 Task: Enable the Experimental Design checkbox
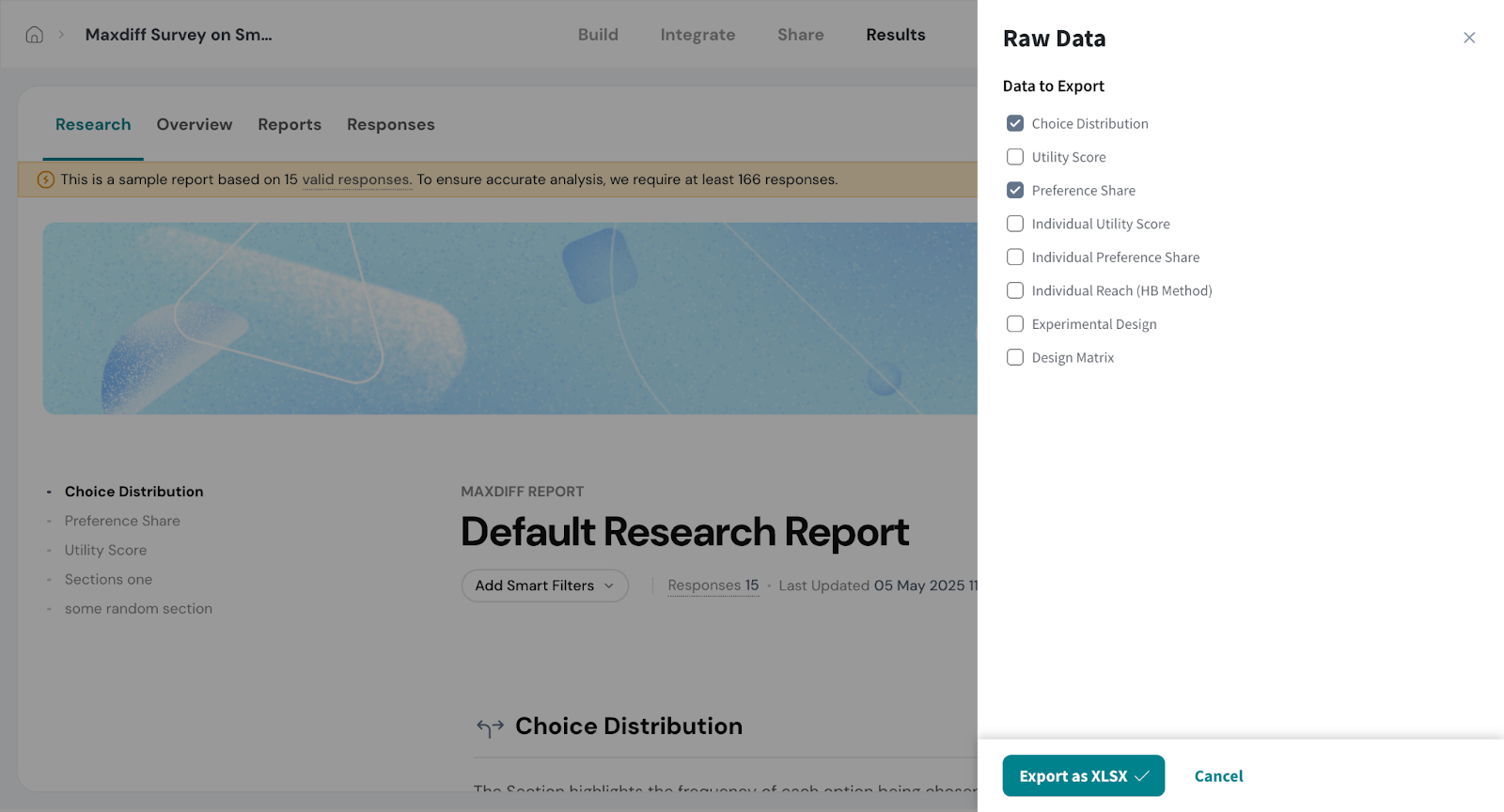pos(1015,324)
